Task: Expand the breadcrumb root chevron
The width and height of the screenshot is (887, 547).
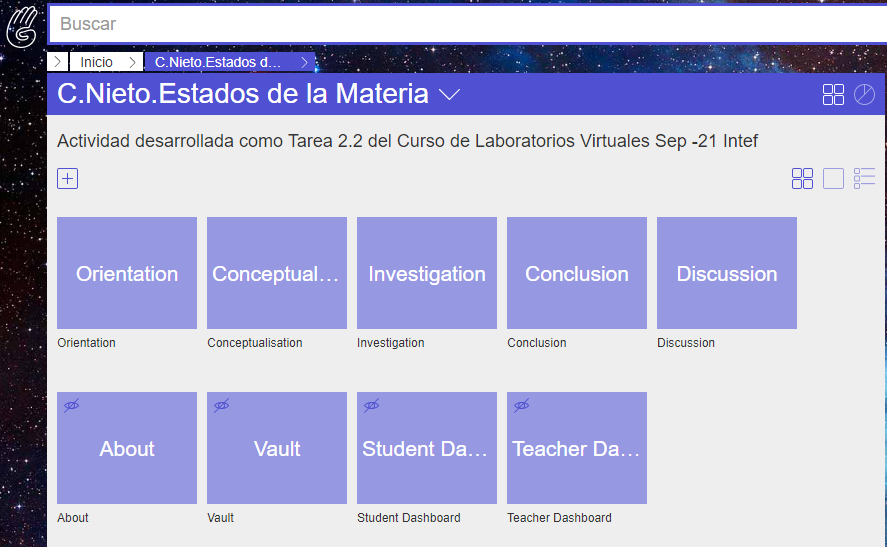Action: pos(57,62)
